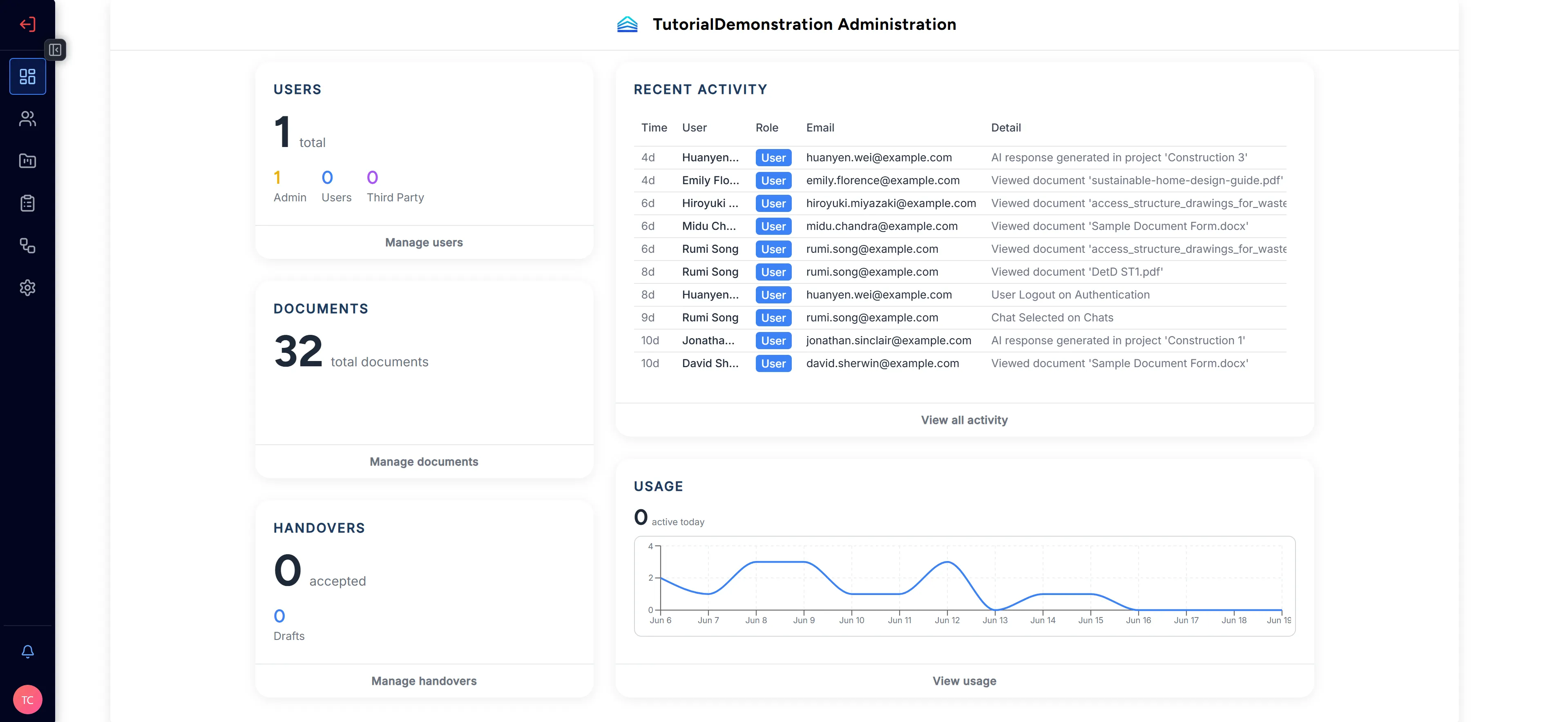Click 'User Logout on Authentication' detail
Image resolution: width=1568 pixels, height=722 pixels.
[1070, 295]
